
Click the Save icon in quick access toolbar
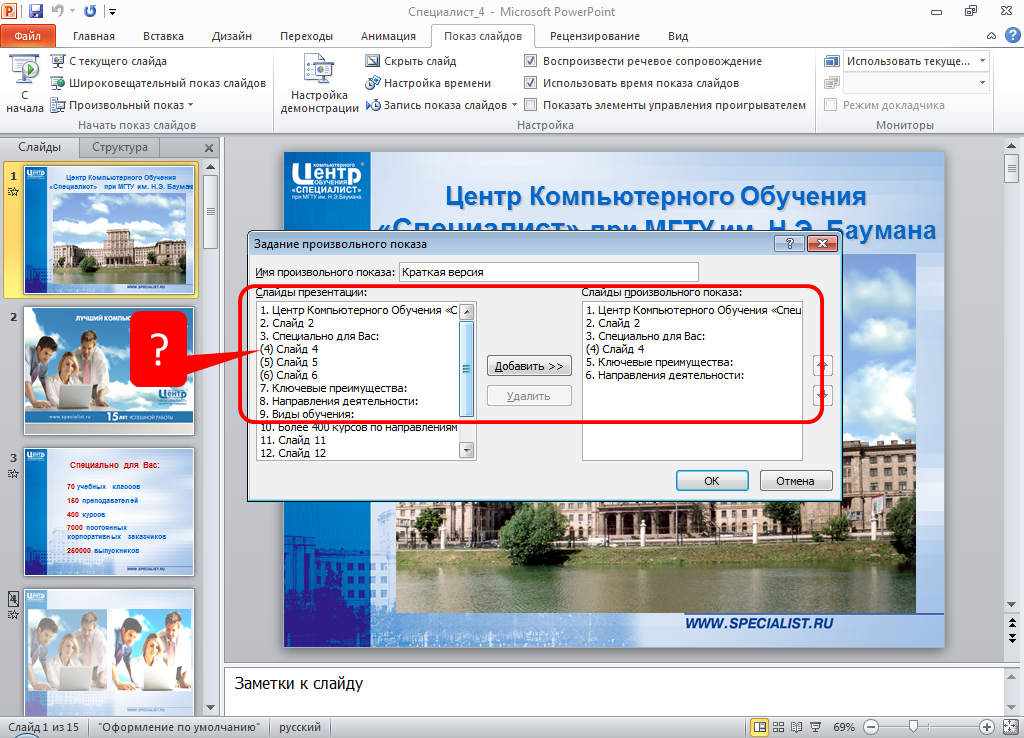point(36,12)
